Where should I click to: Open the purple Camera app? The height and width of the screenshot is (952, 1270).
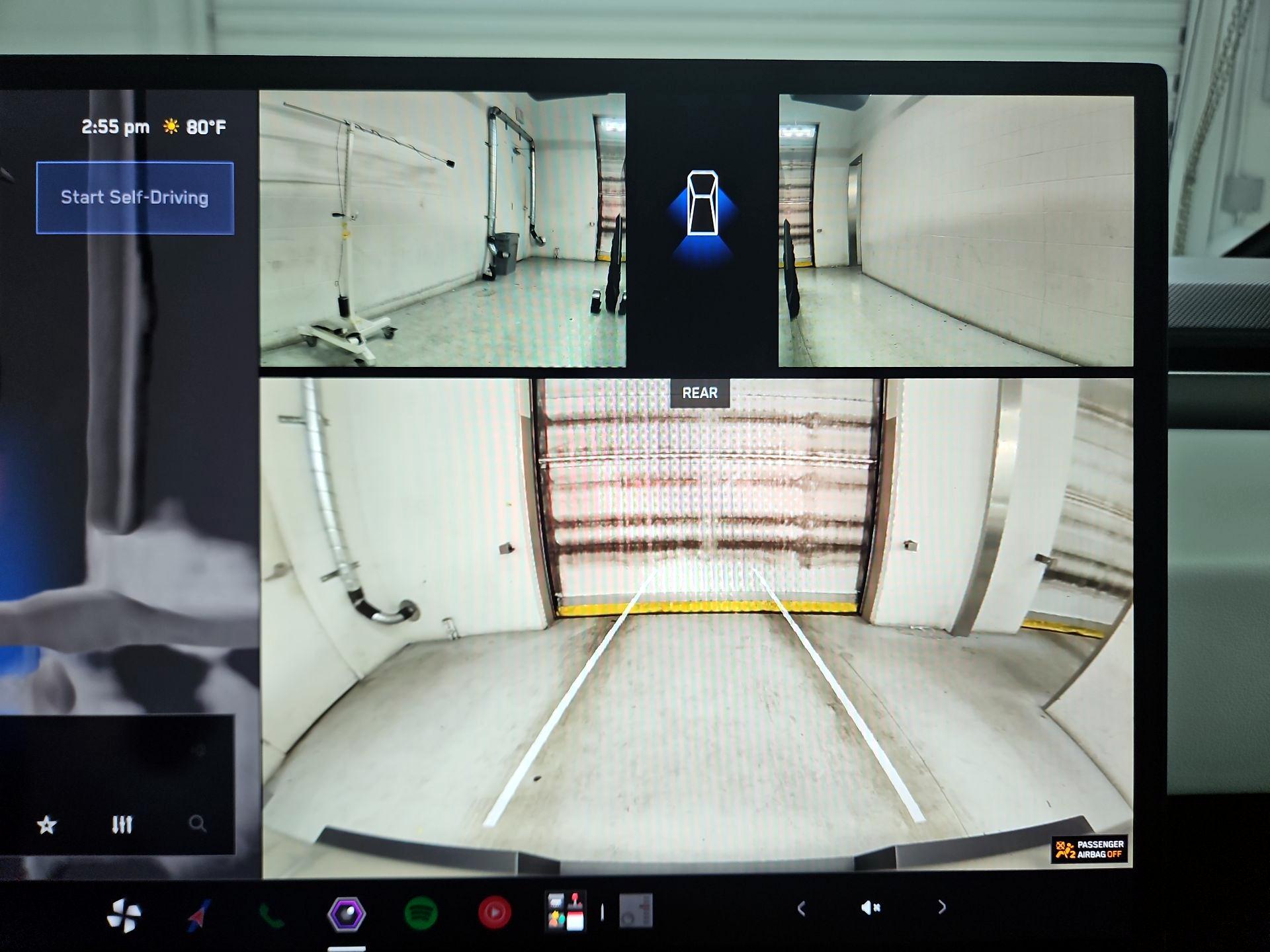[x=347, y=914]
